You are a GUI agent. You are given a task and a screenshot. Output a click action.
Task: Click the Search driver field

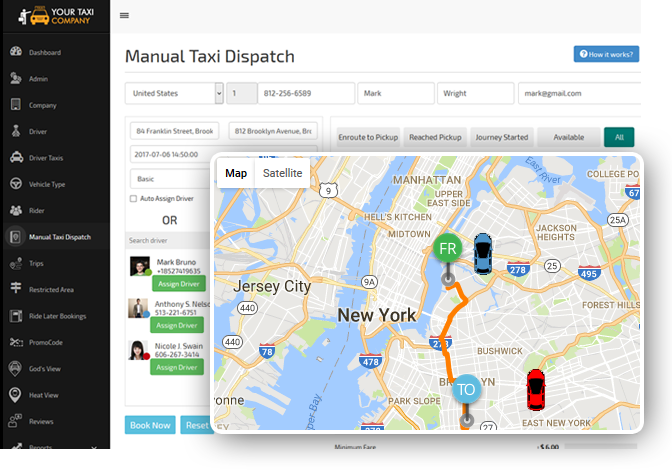pyautogui.click(x=169, y=240)
